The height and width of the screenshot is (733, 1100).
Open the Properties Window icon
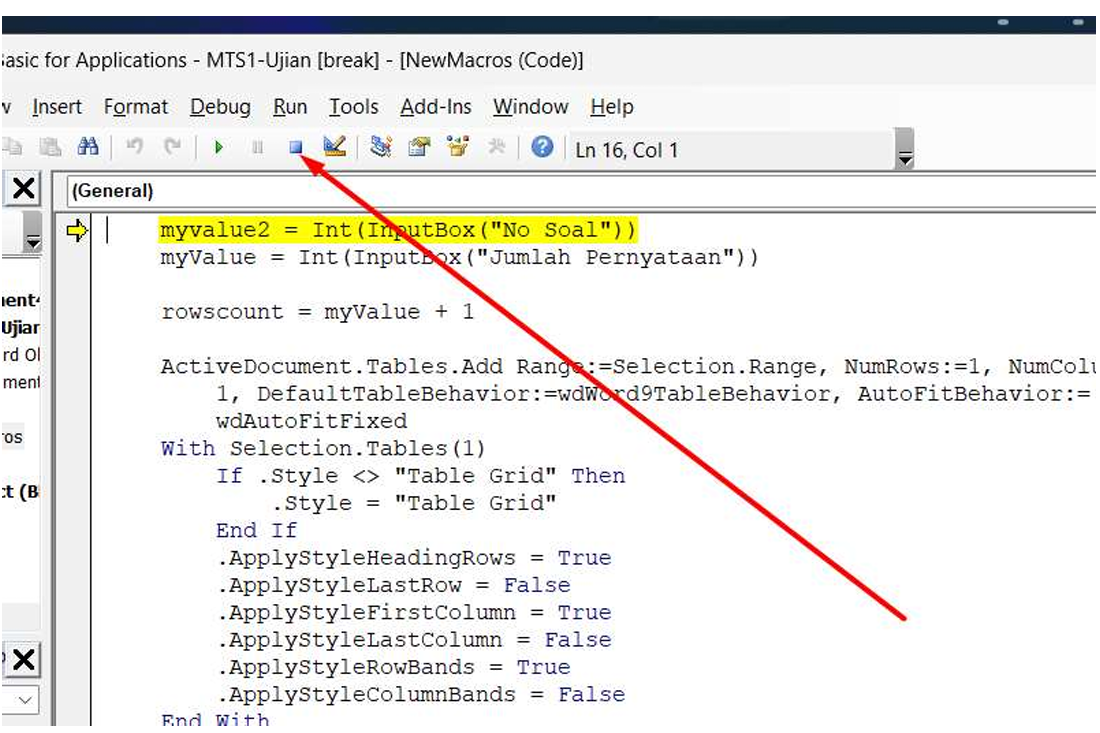[419, 148]
